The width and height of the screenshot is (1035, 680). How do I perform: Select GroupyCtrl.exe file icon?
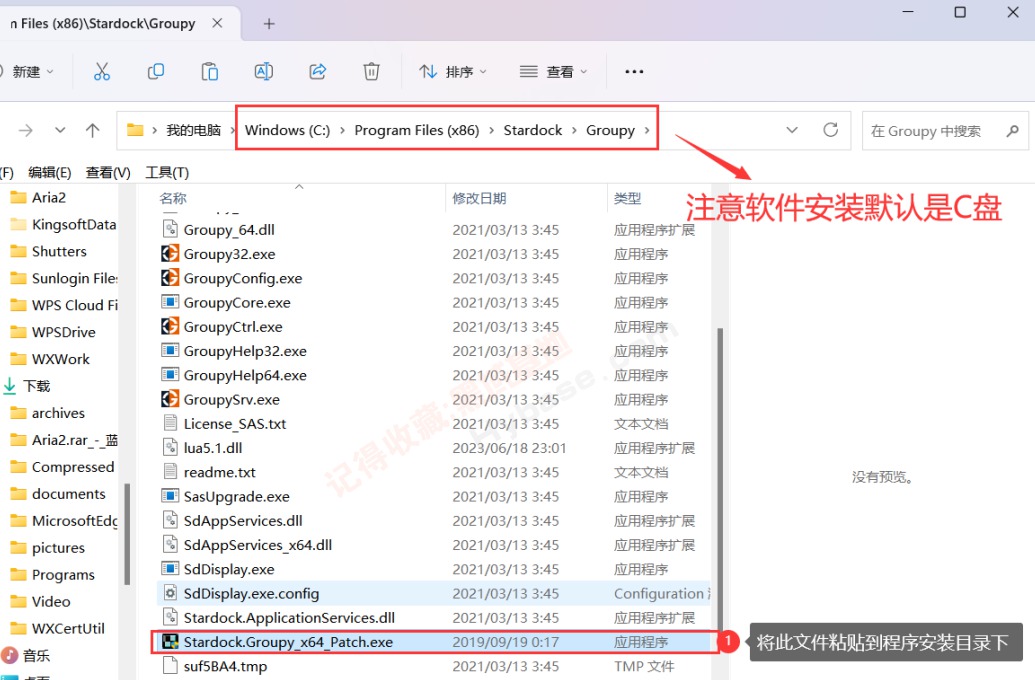pos(170,326)
